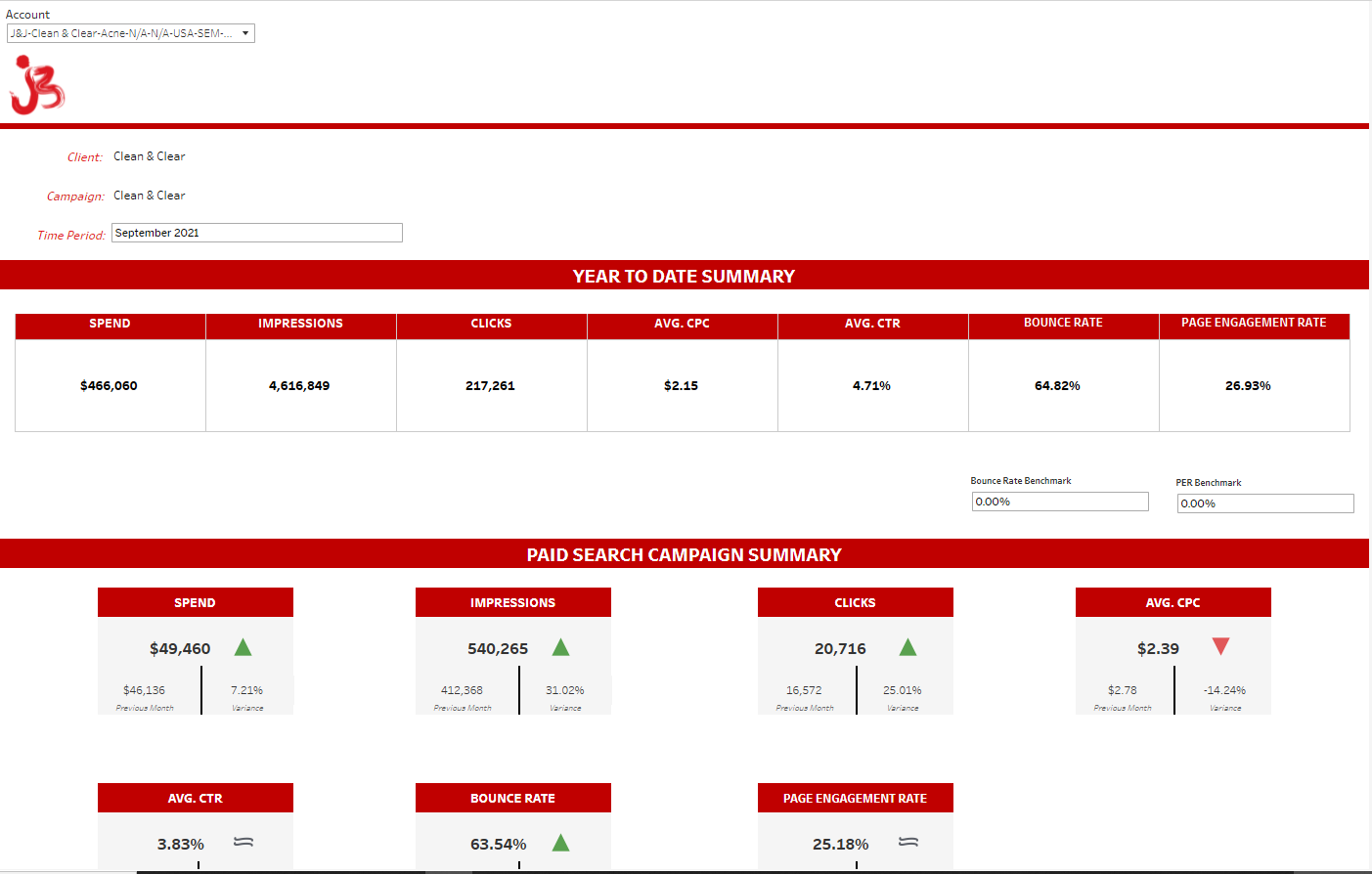Click previous month impressions 412,368
This screenshot has height=874, width=1372.
point(463,690)
